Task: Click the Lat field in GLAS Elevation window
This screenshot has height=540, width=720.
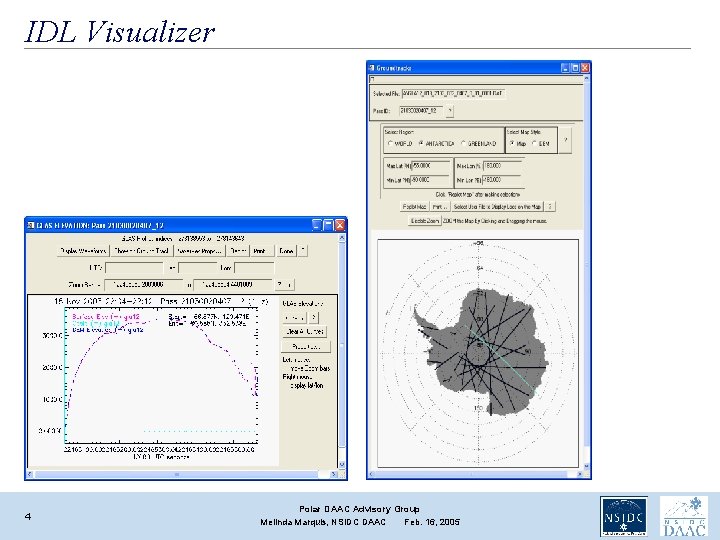Action: 197,268
